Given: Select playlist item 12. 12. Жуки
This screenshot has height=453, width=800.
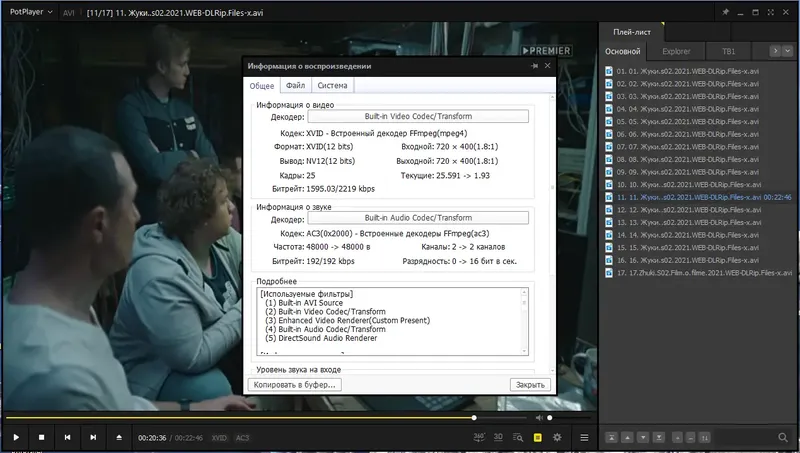Looking at the screenshot, I should (x=688, y=210).
